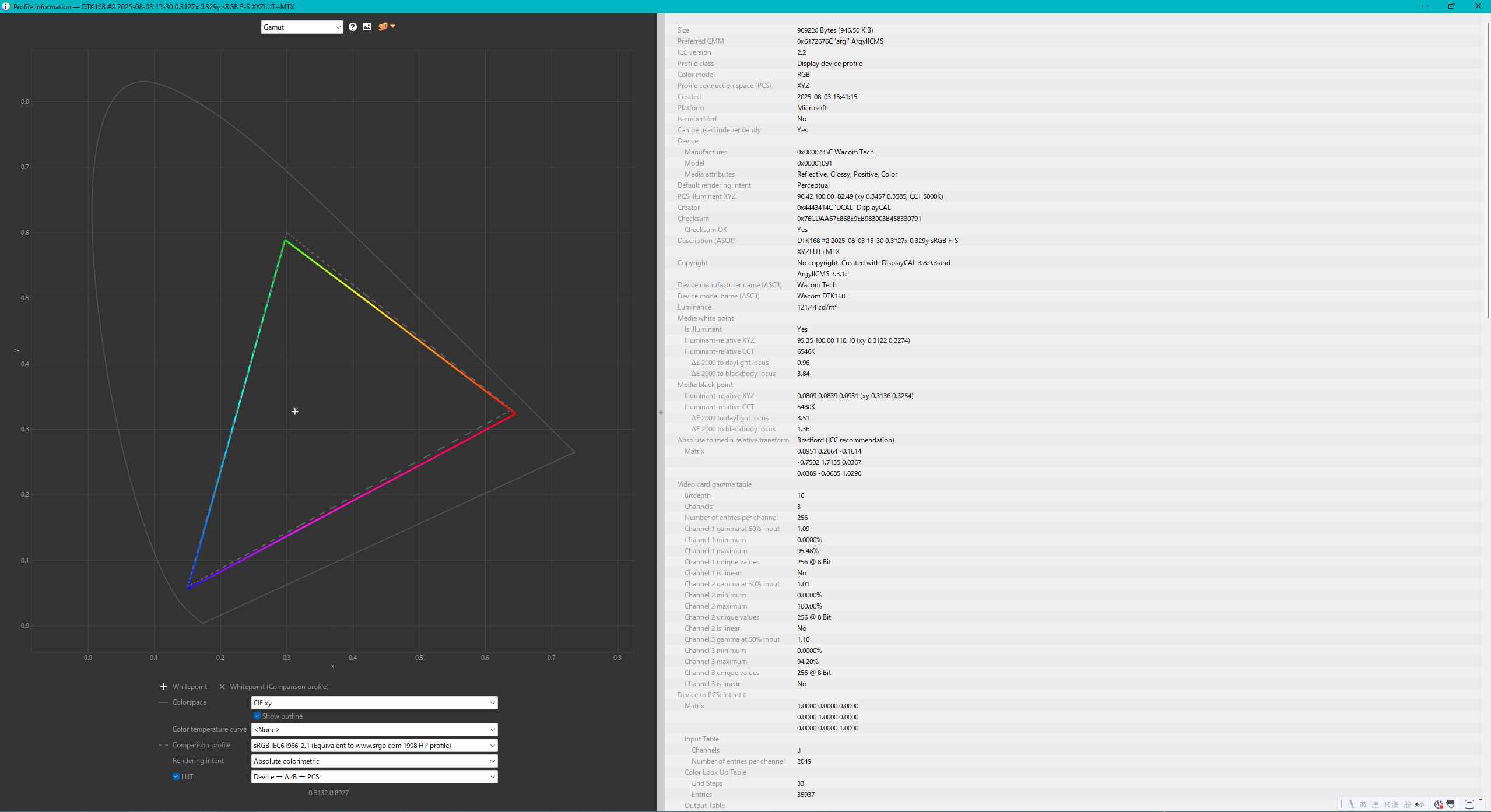Click the Luminance 121.44 cd/m² value
Viewport: 1491px width, 812px height.
(817, 307)
